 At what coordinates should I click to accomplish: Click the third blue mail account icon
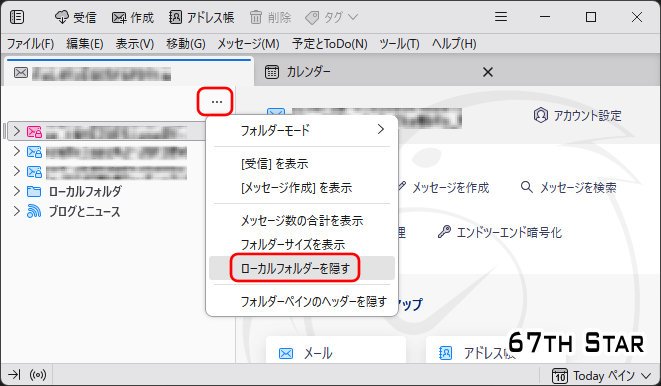[x=34, y=172]
